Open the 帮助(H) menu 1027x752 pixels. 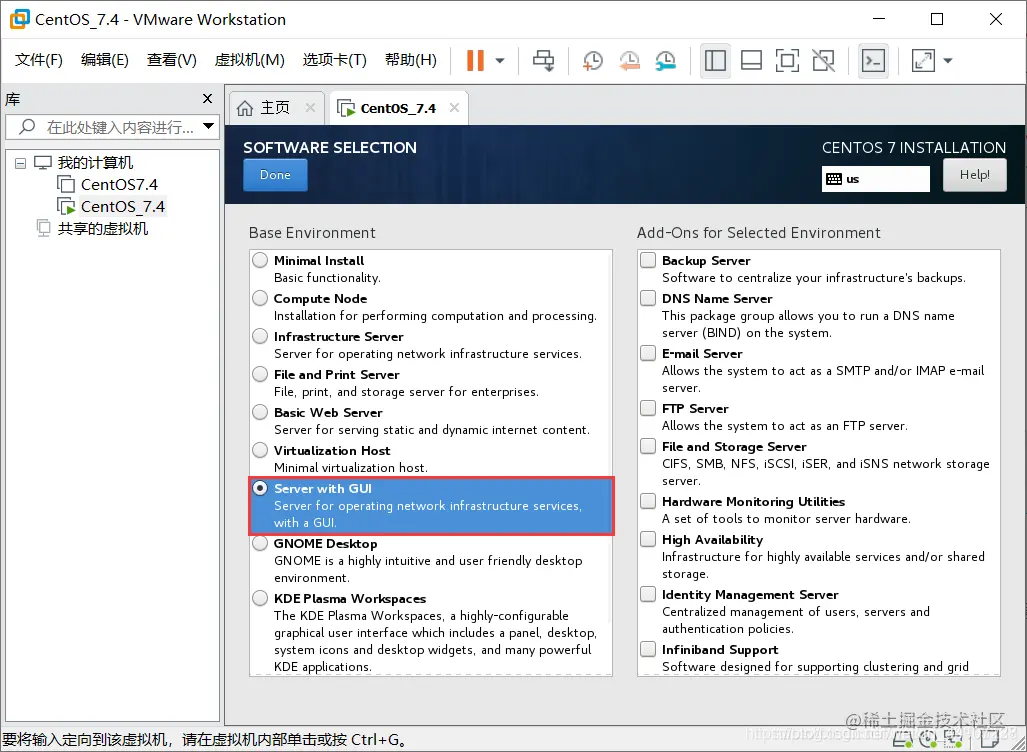pyautogui.click(x=411, y=60)
